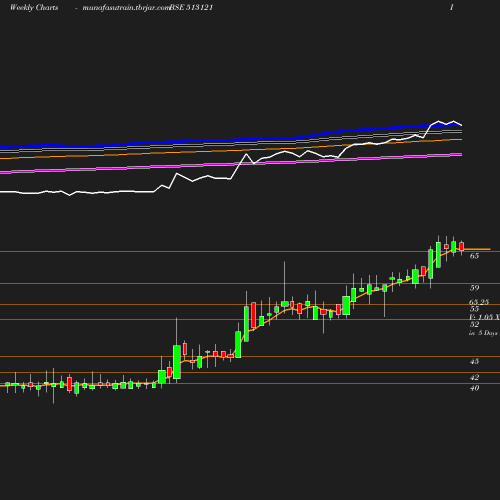
Task: Click the '42' price level label
Action: (474, 377)
